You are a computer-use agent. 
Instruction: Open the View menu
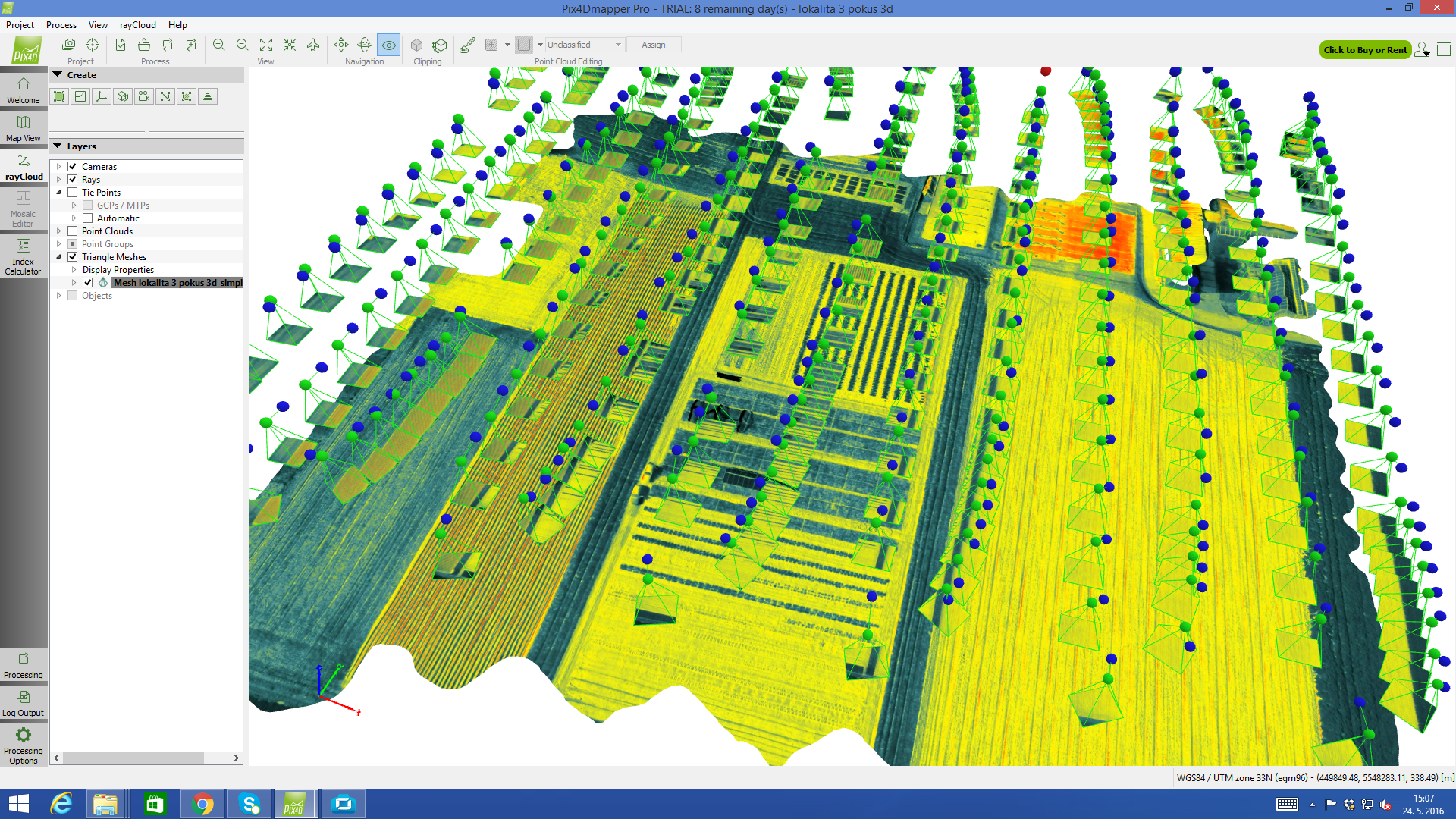point(98,25)
